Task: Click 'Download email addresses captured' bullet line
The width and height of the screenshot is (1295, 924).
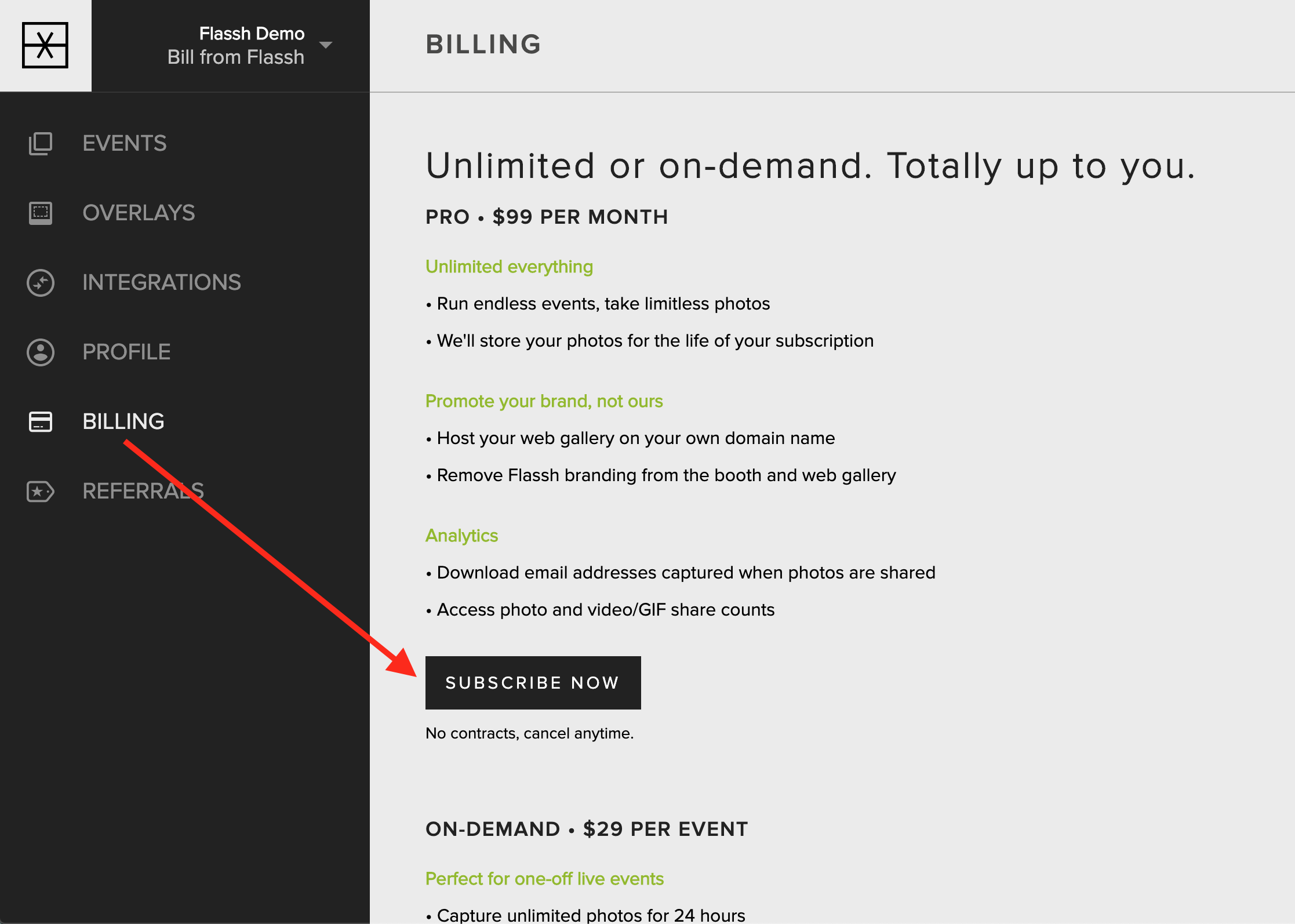Action: [681, 573]
